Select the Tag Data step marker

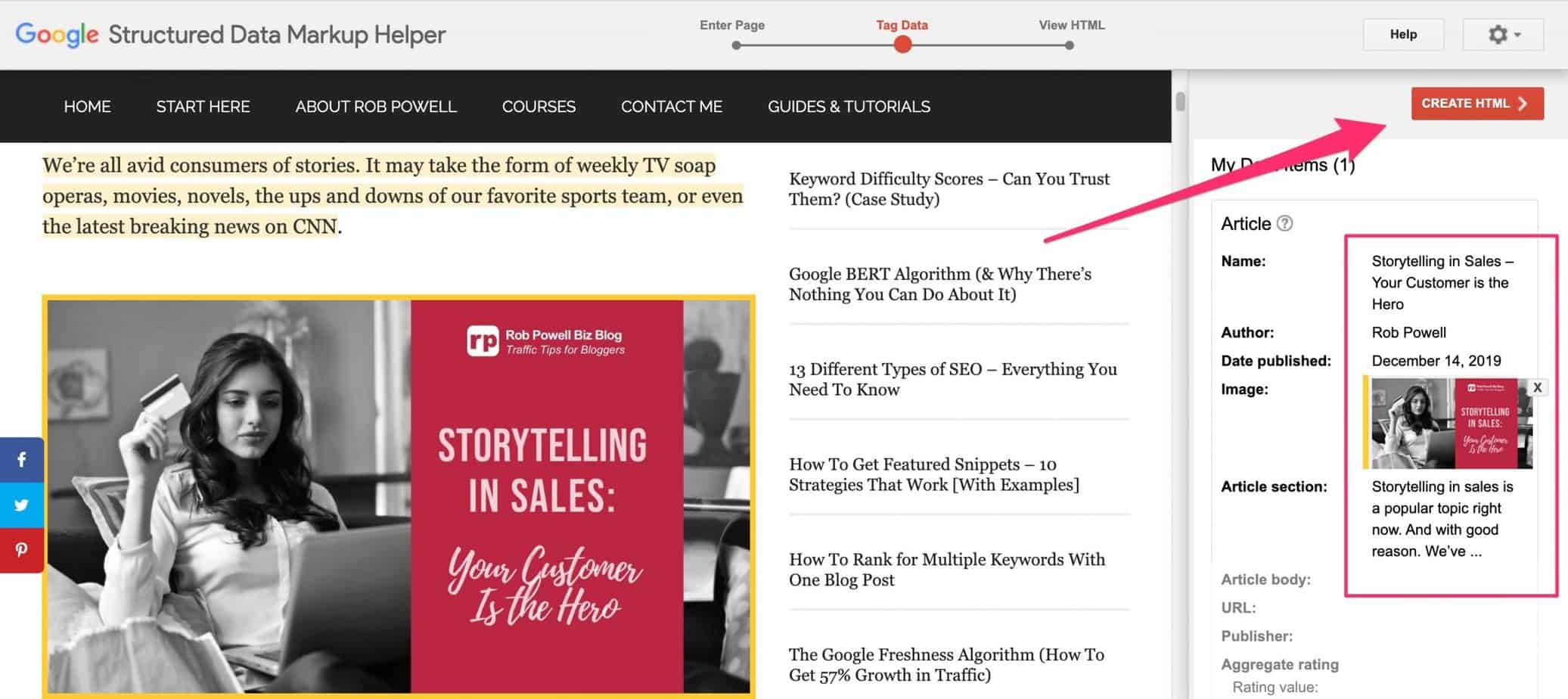[902, 44]
